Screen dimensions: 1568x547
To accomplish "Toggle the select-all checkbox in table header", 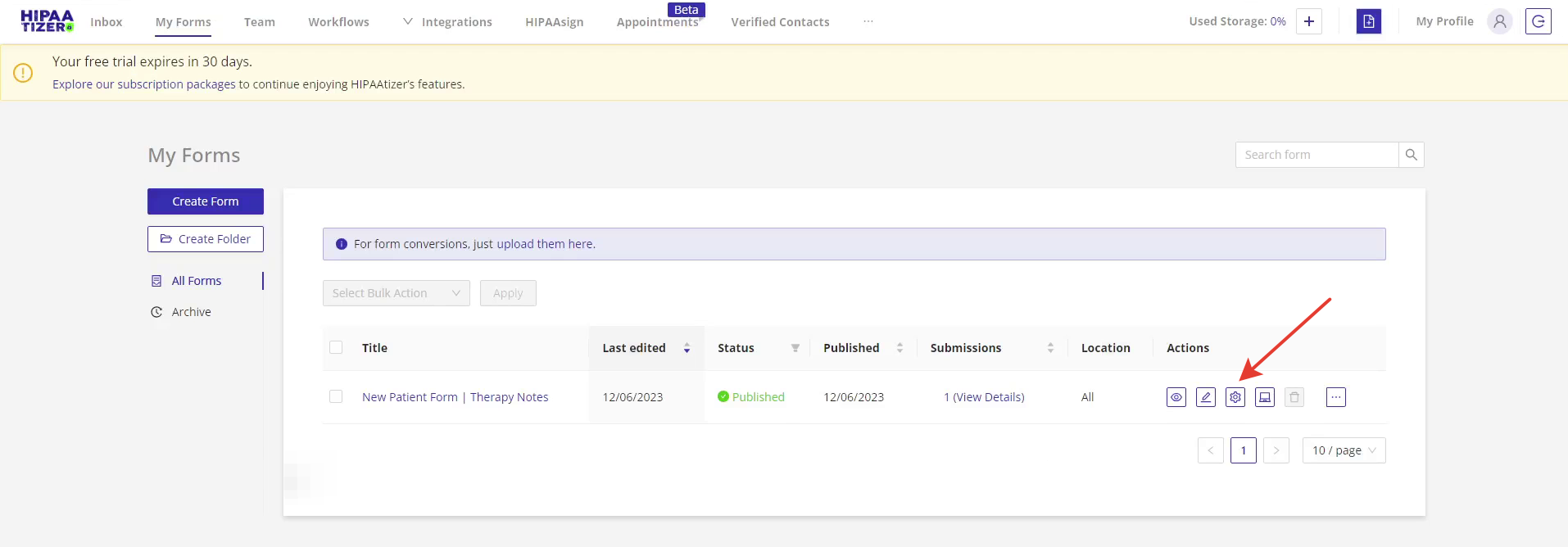I will [x=336, y=347].
